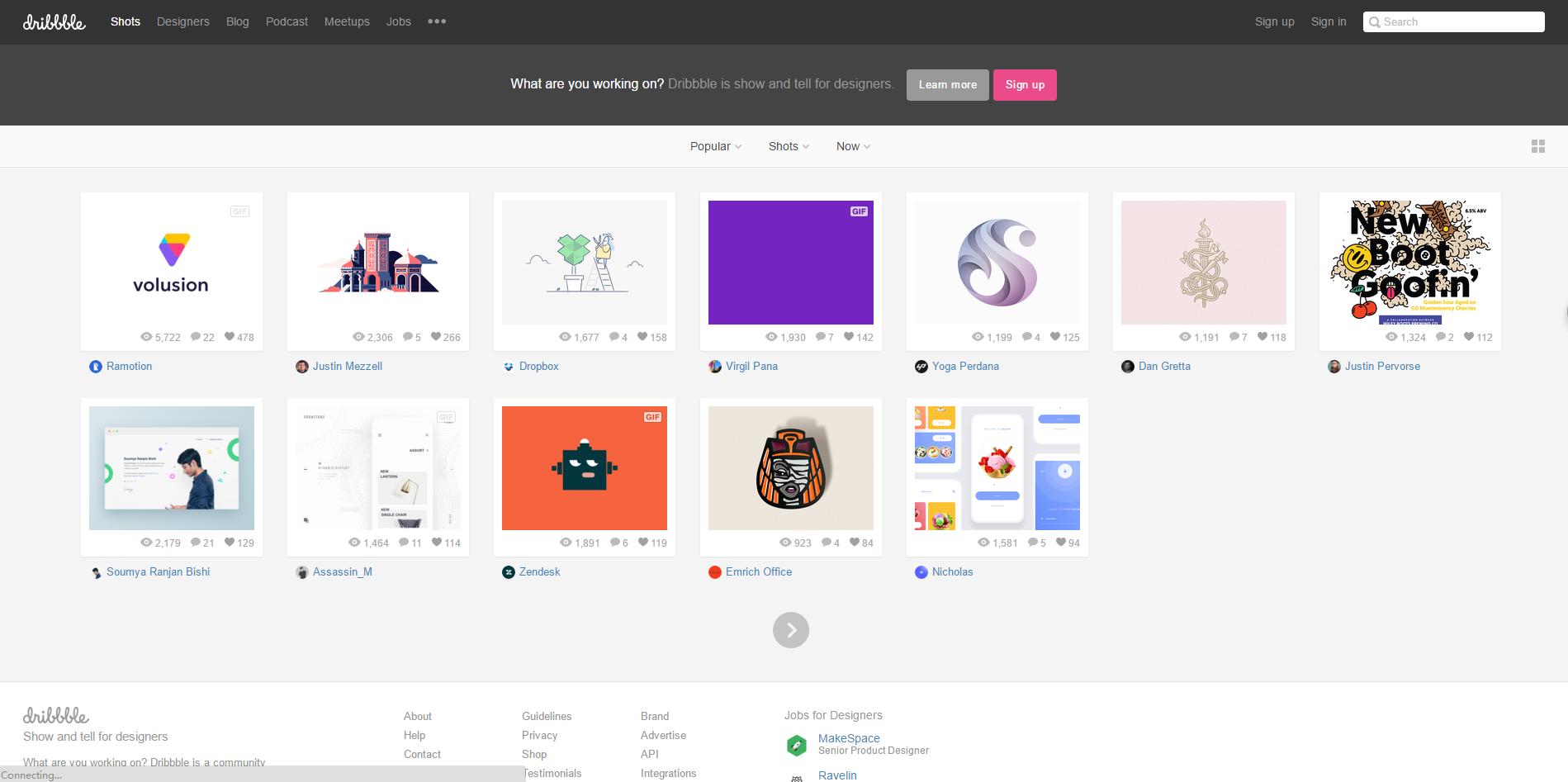Image resolution: width=1568 pixels, height=782 pixels.
Task: Open the three-dots more menu
Action: tap(437, 21)
